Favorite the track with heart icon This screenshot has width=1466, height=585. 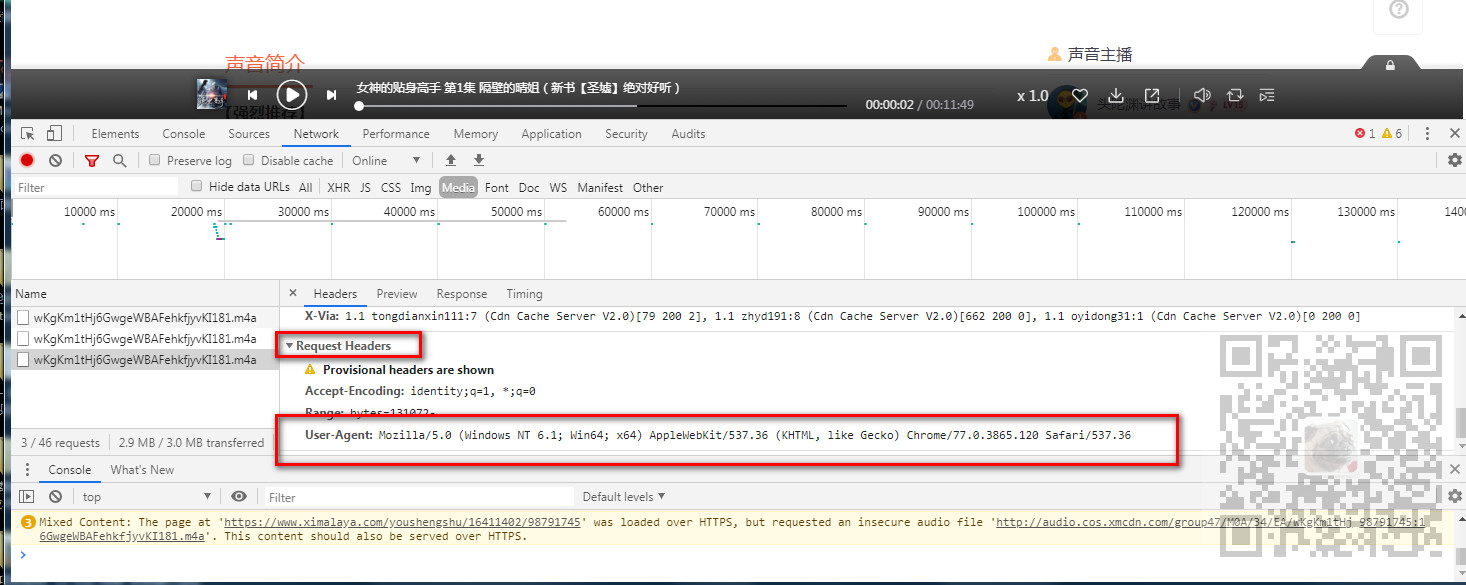coord(1079,96)
